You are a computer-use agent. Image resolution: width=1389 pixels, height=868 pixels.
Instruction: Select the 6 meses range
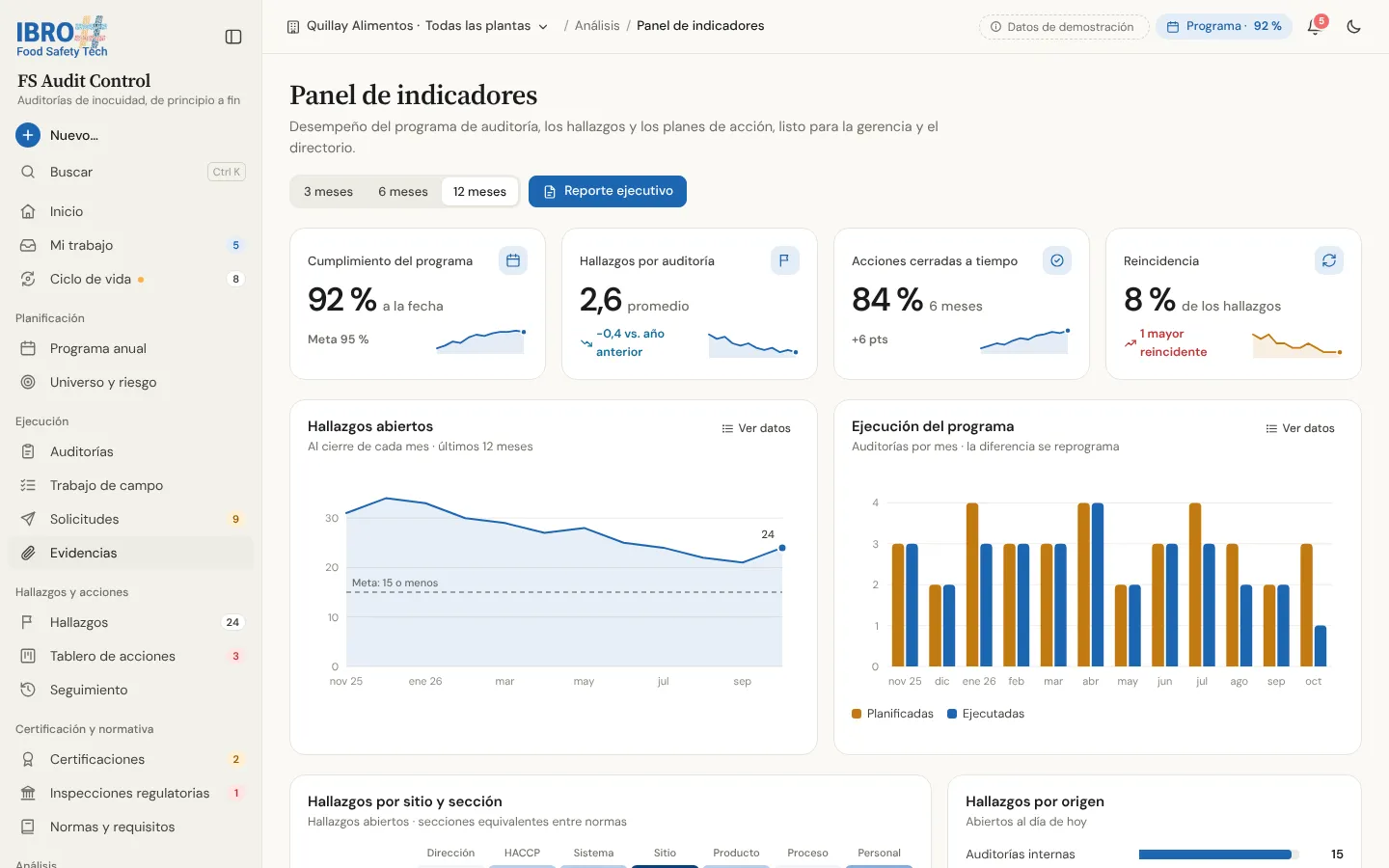[x=403, y=192]
